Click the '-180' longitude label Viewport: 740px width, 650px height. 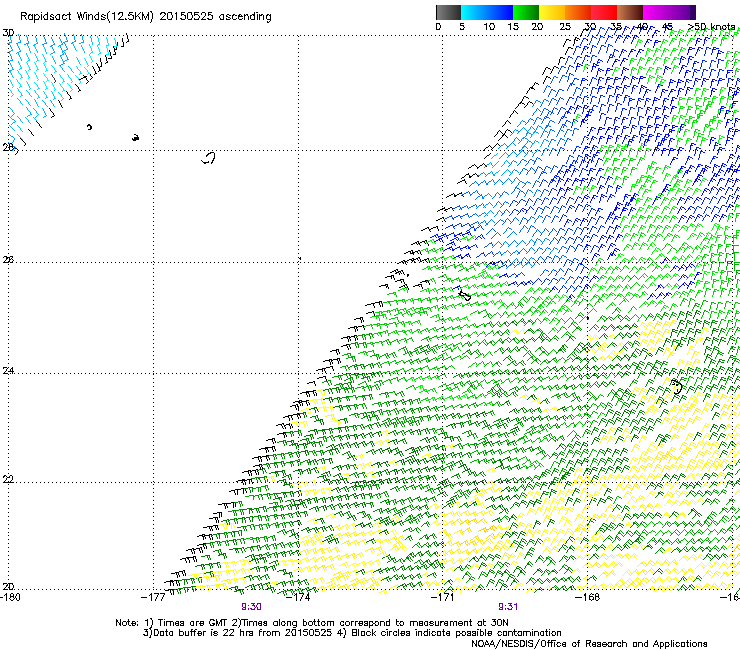[10, 597]
